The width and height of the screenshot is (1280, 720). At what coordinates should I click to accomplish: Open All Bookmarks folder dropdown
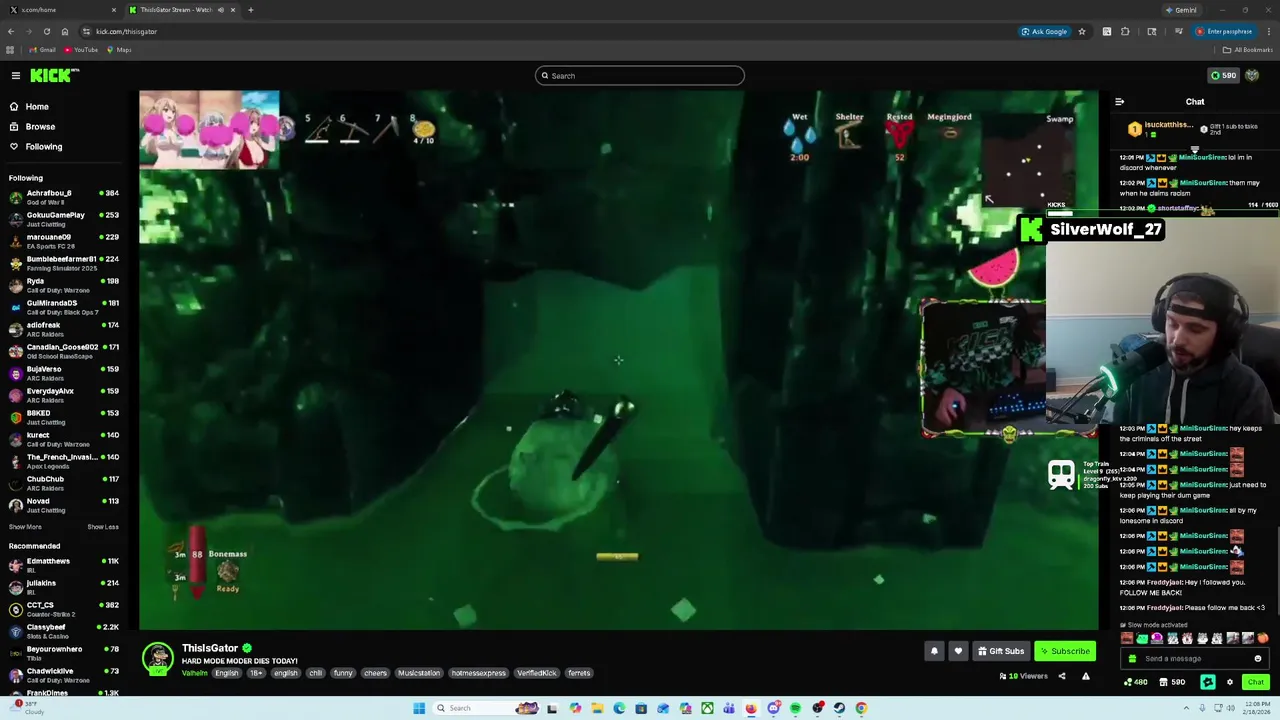pos(1248,50)
